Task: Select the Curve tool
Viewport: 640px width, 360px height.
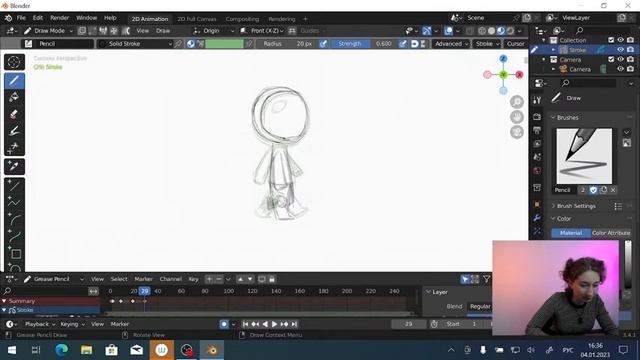Action: (x=14, y=236)
